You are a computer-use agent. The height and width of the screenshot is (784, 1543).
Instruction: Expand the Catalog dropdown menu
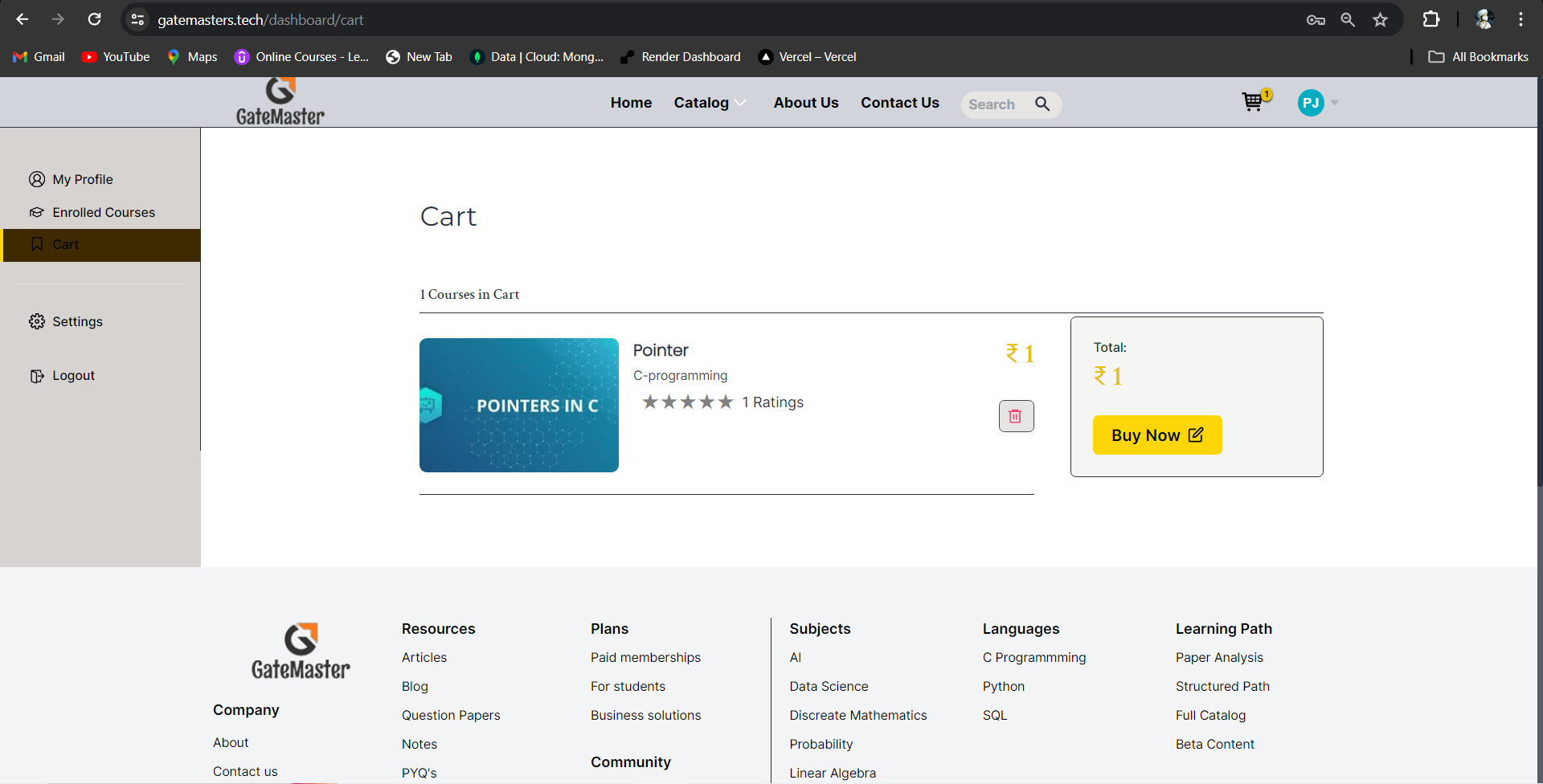pos(710,103)
